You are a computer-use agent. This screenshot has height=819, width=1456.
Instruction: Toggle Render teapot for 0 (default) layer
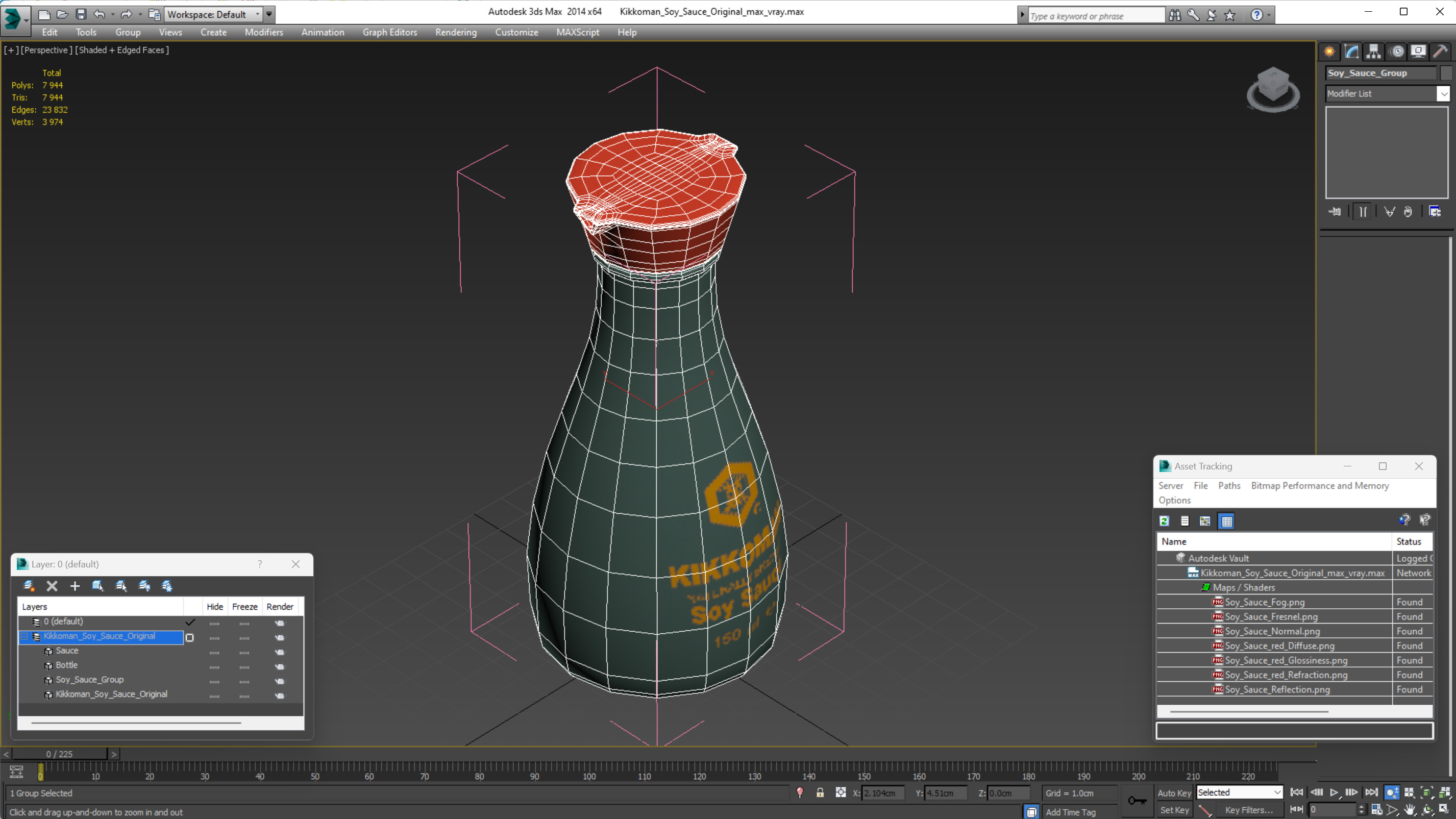280,623
